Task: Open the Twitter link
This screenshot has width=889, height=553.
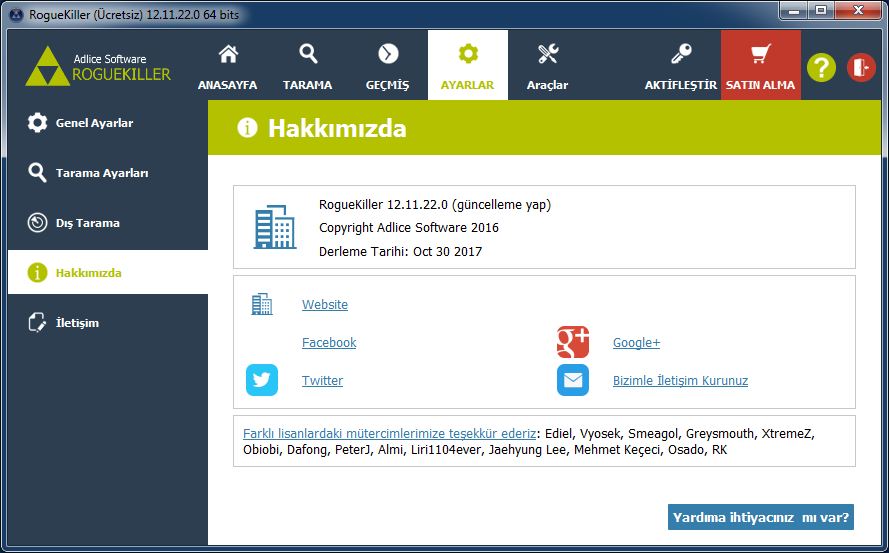Action: coord(322,381)
